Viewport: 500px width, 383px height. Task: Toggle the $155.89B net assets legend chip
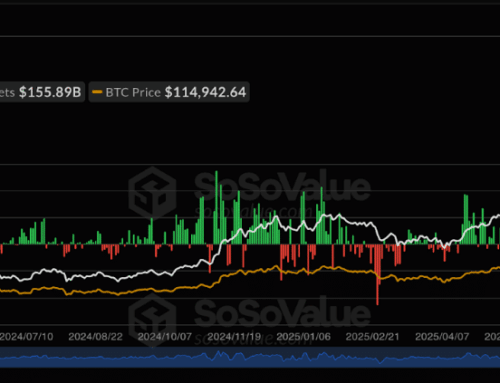tap(41, 92)
